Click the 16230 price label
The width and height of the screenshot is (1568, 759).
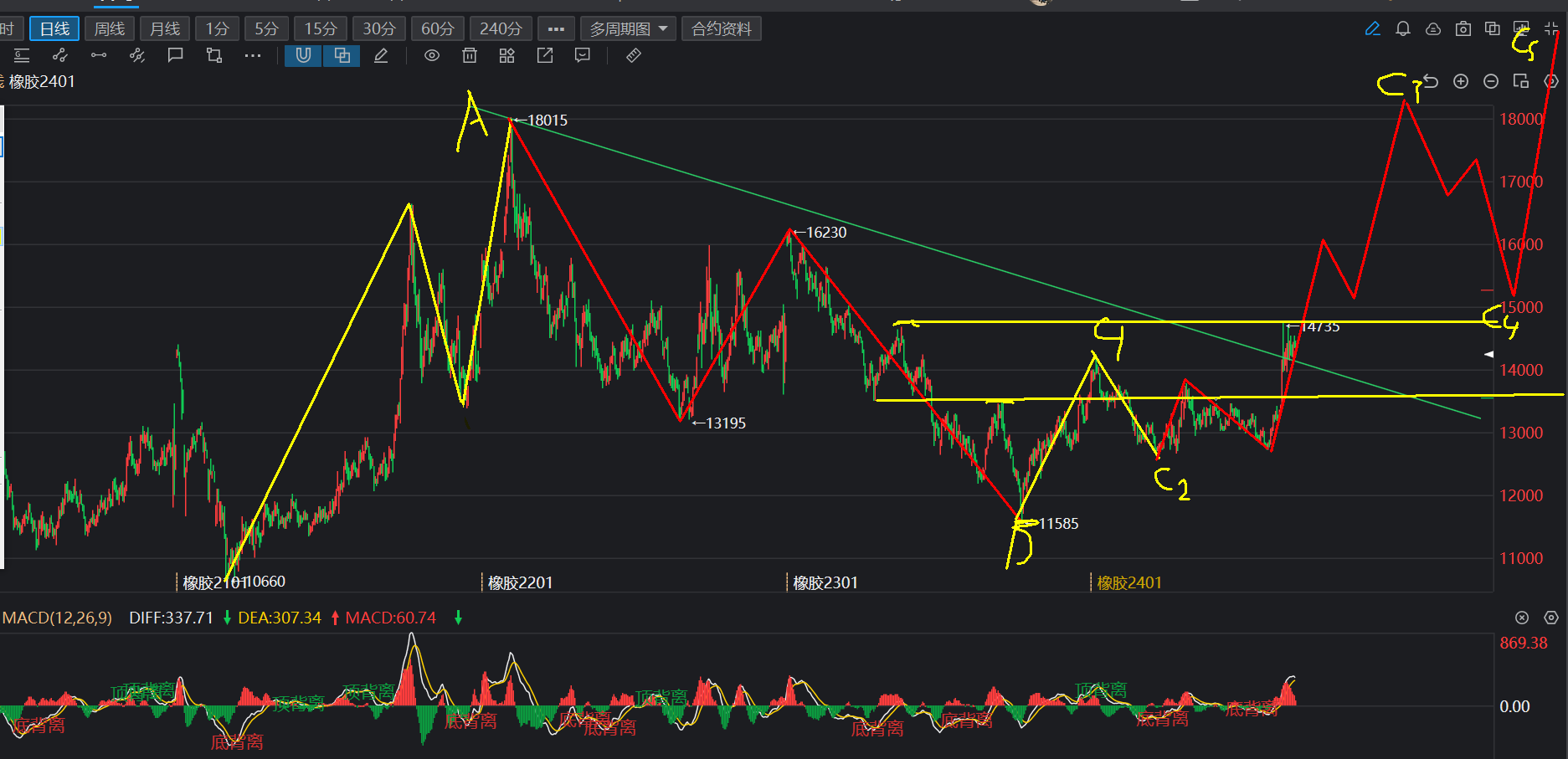click(826, 233)
